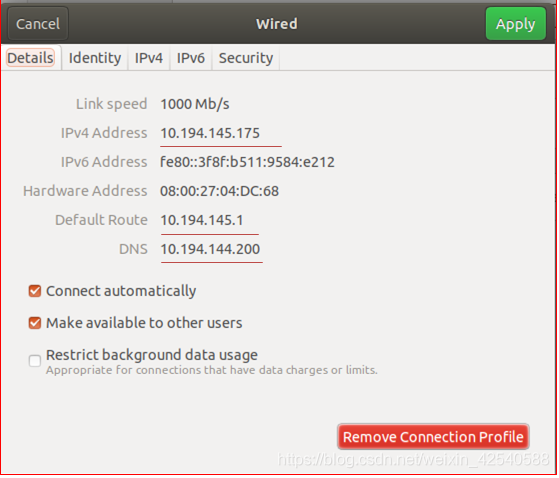
Task: Open the Security tab
Action: 246,58
